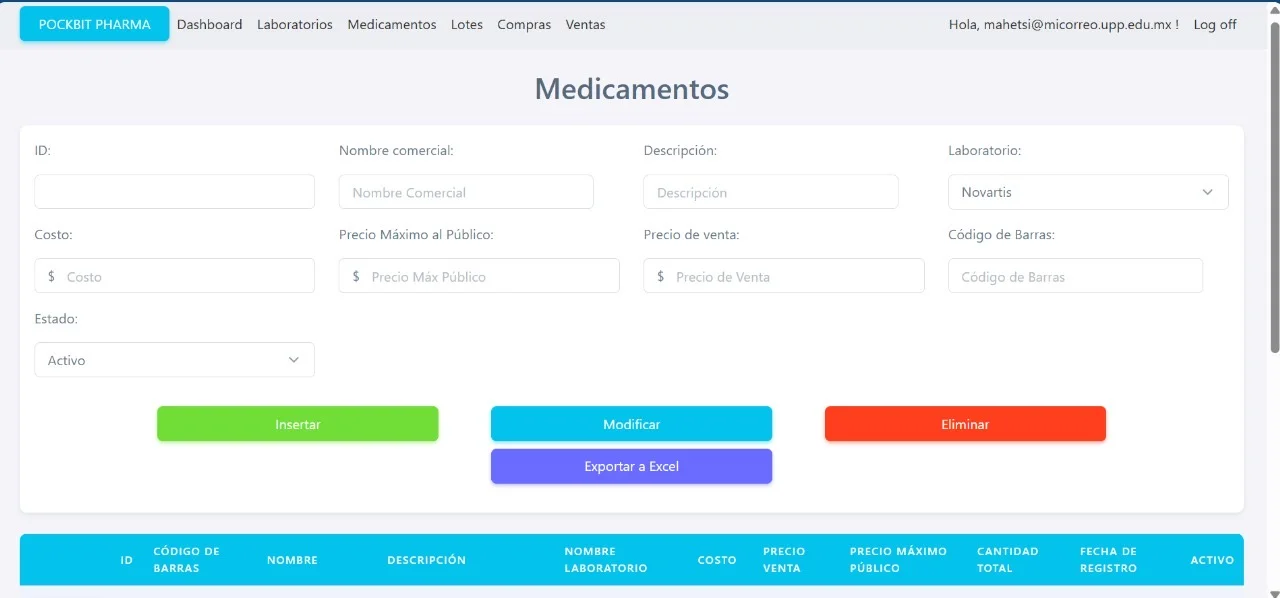Click the Precio Máximo Público column header

pyautogui.click(x=898, y=560)
